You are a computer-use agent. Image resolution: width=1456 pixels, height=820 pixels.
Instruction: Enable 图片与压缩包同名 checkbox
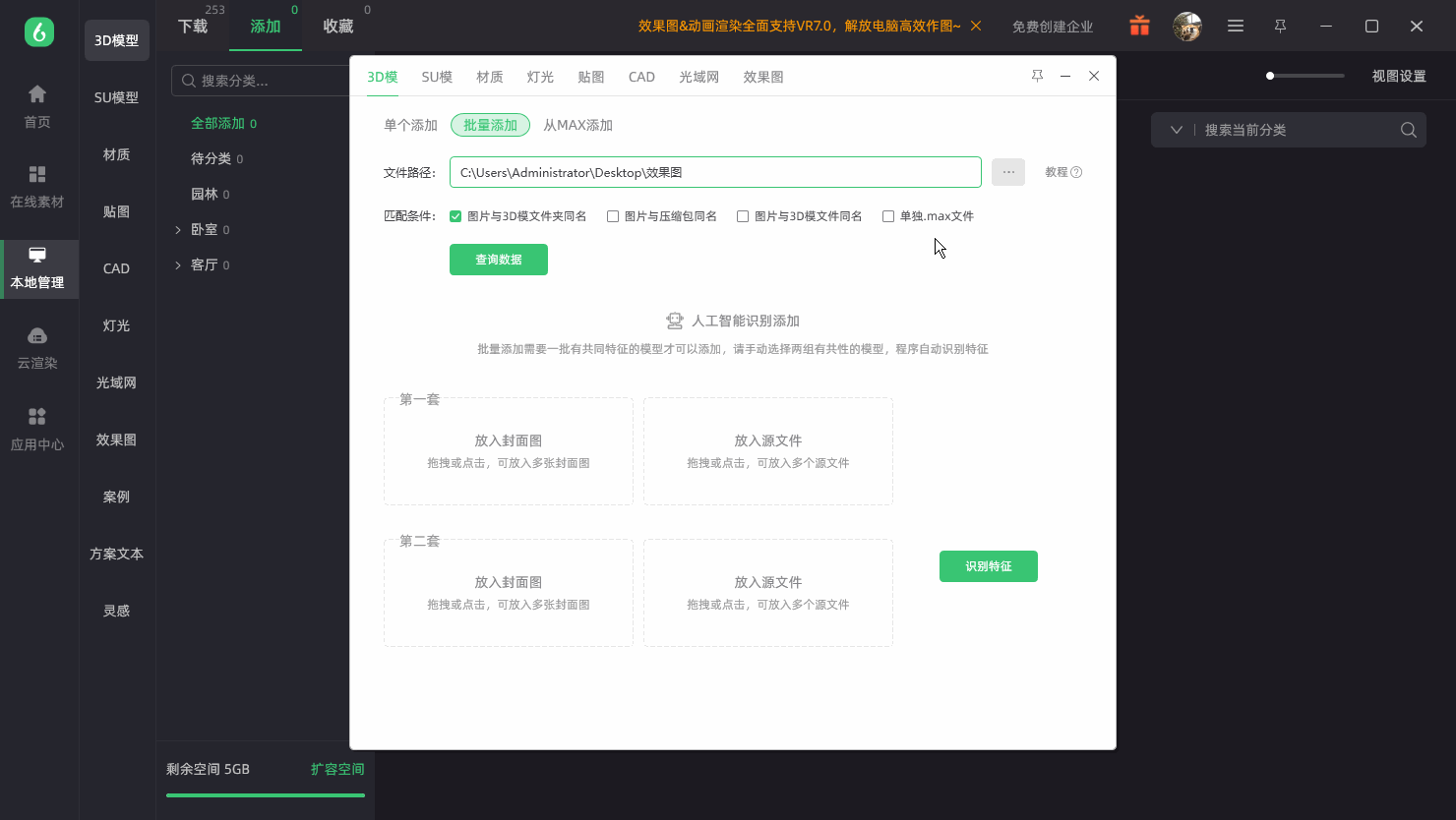pos(613,216)
